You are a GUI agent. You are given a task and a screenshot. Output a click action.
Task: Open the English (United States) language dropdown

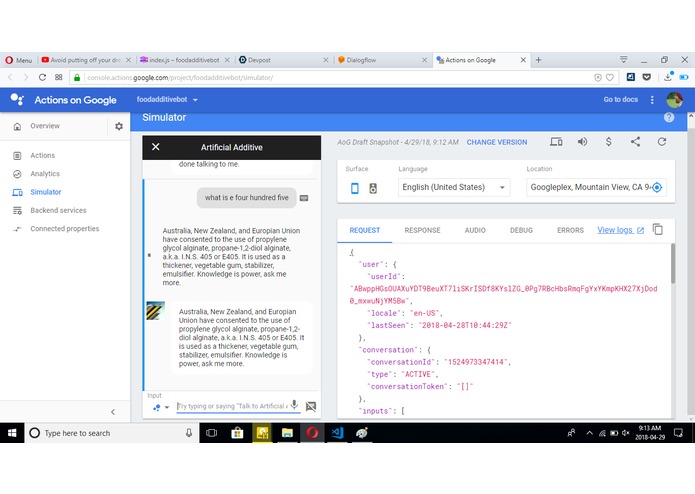click(453, 187)
